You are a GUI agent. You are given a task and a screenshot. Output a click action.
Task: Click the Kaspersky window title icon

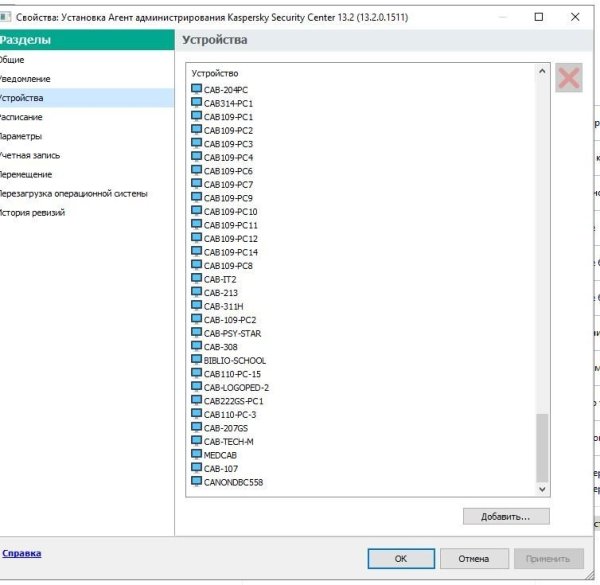pos(5,17)
